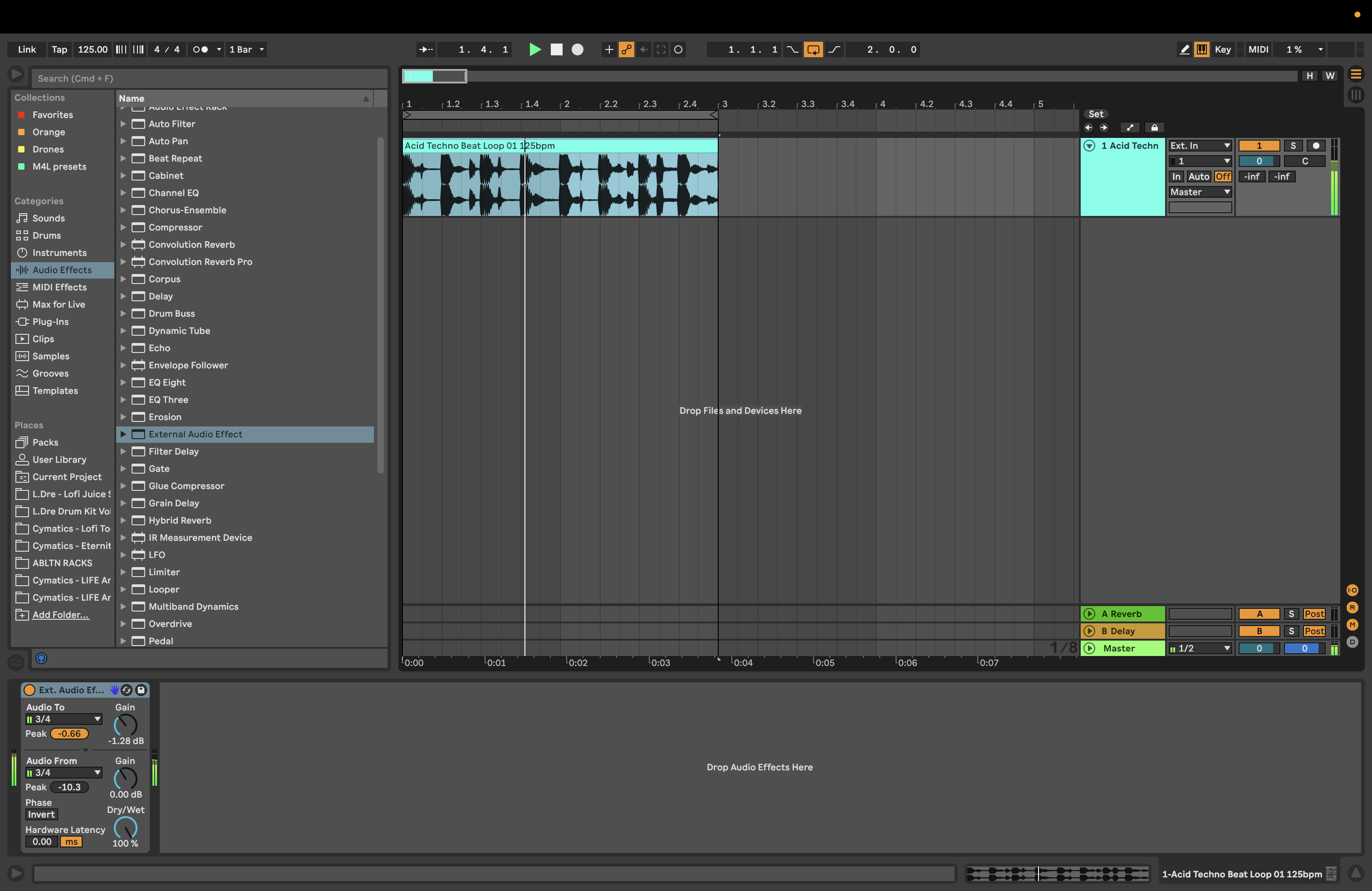Click the Stop transport button
The image size is (1372, 891).
(556, 49)
